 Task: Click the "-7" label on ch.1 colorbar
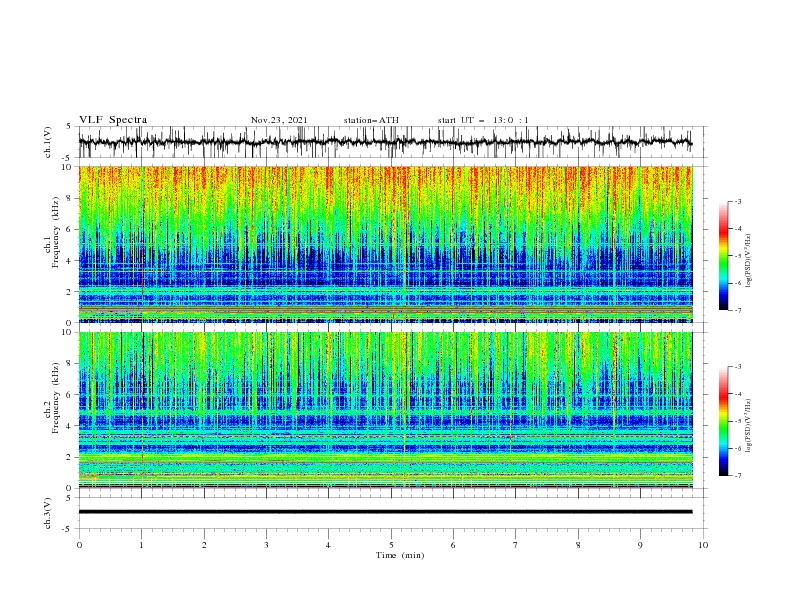click(x=738, y=310)
